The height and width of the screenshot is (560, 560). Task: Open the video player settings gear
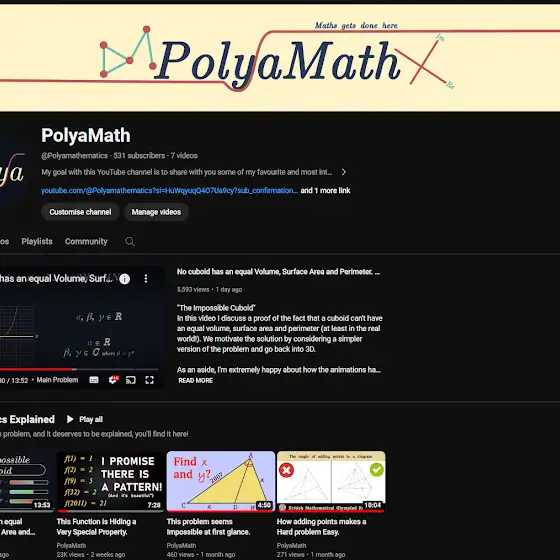coord(113,380)
